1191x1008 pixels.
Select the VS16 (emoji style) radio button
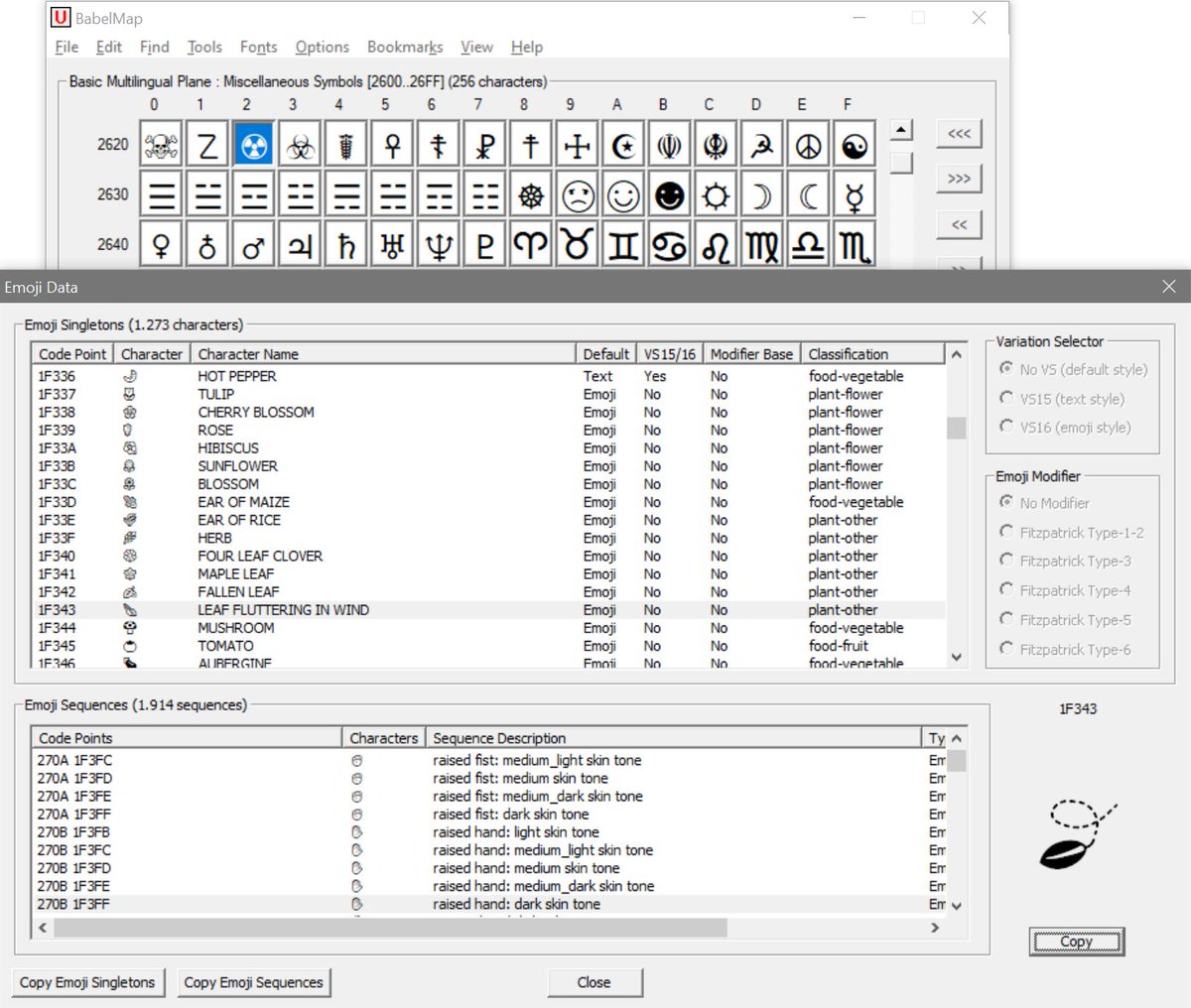coord(1006,427)
